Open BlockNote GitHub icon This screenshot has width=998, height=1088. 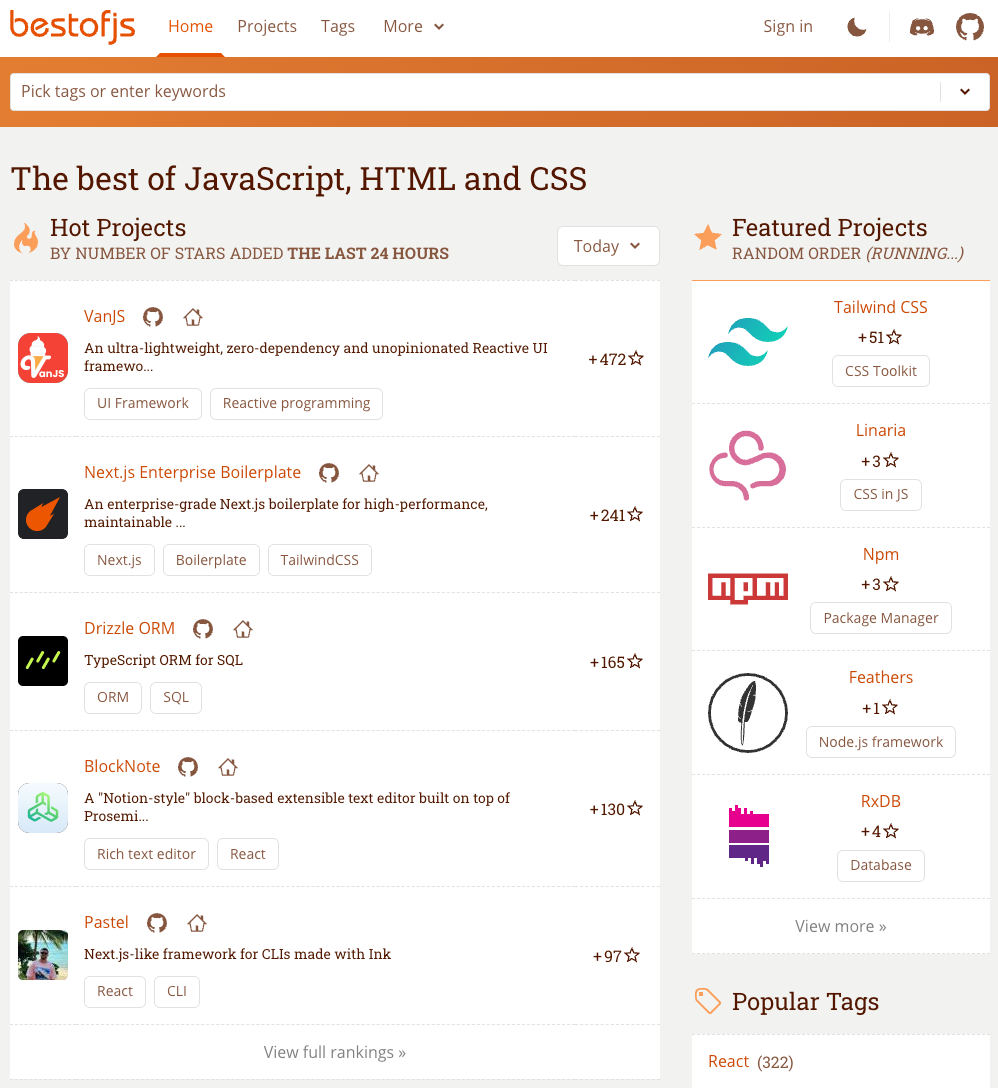coord(188,767)
